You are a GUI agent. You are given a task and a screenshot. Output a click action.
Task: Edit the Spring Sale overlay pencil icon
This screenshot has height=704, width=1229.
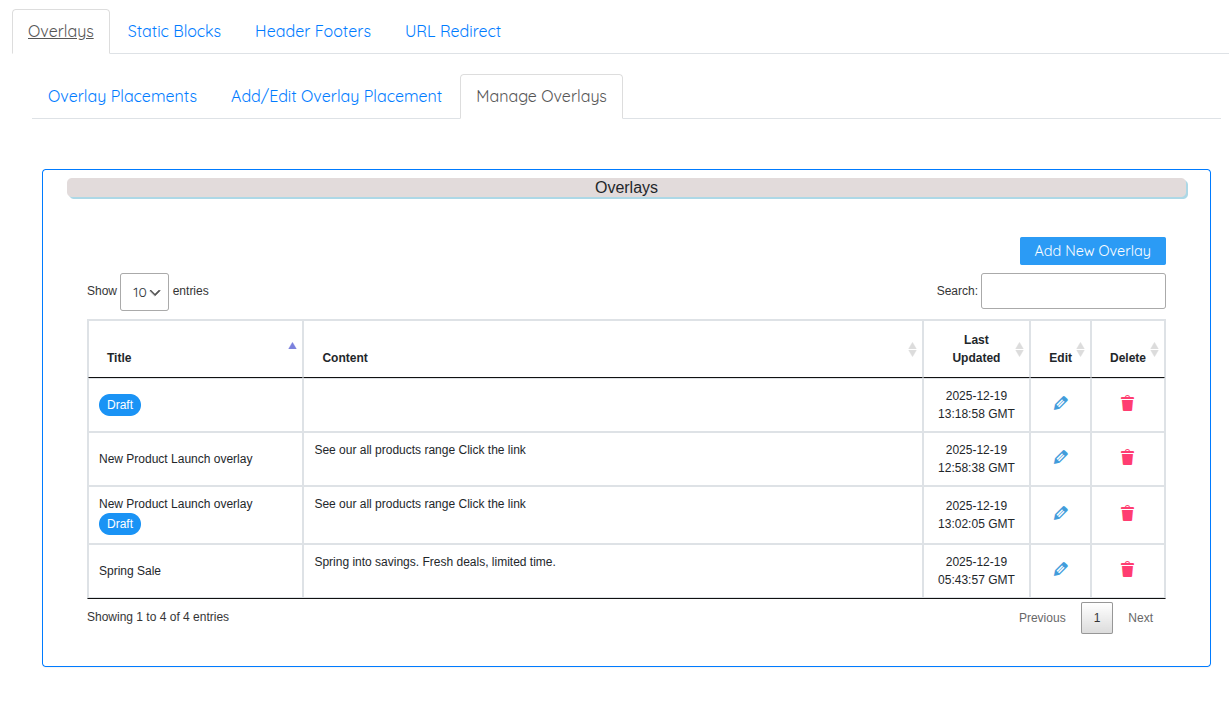pyautogui.click(x=1060, y=570)
